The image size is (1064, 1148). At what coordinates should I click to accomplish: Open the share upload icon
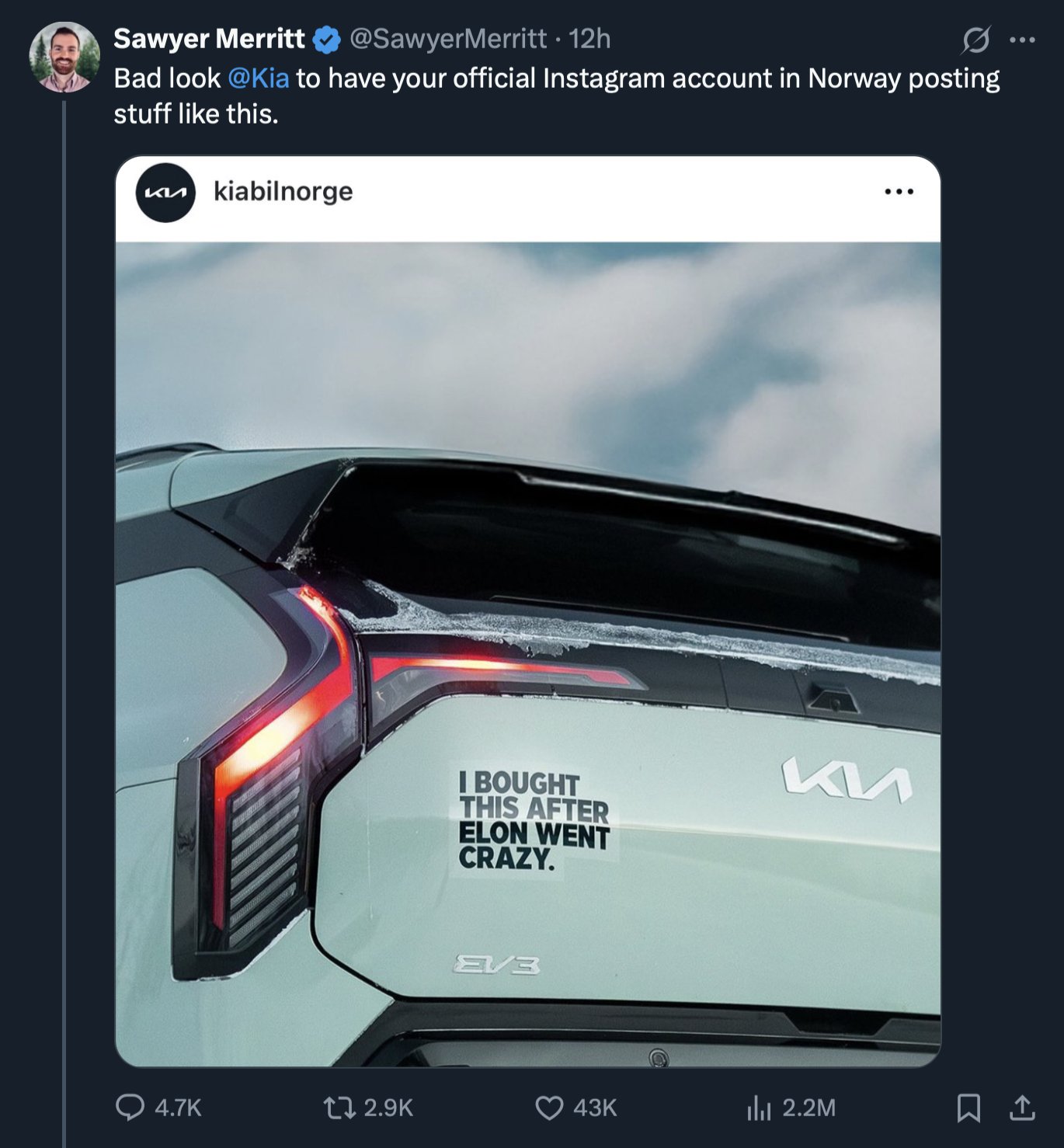click(1022, 1108)
